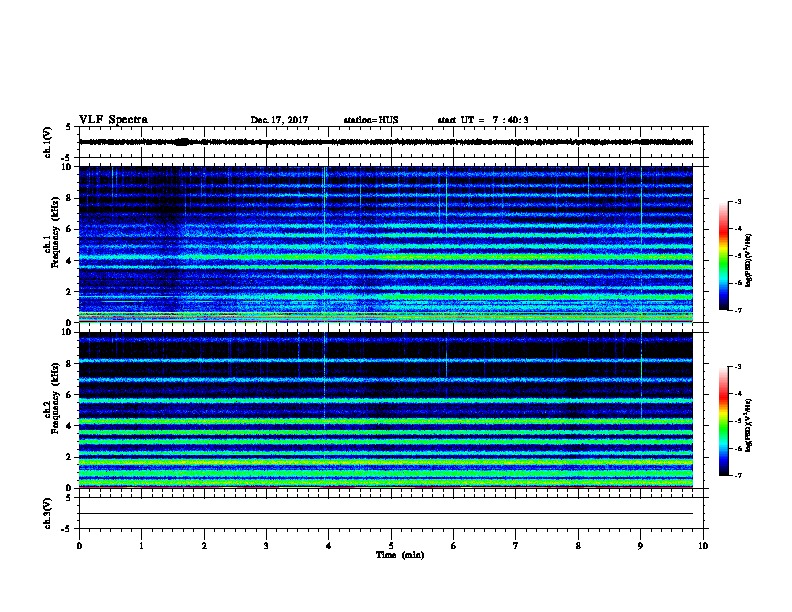Viewport: 792px width, 612px height.
Task: Click the ch.2 spectrogram color scale bar
Action: [x=724, y=421]
